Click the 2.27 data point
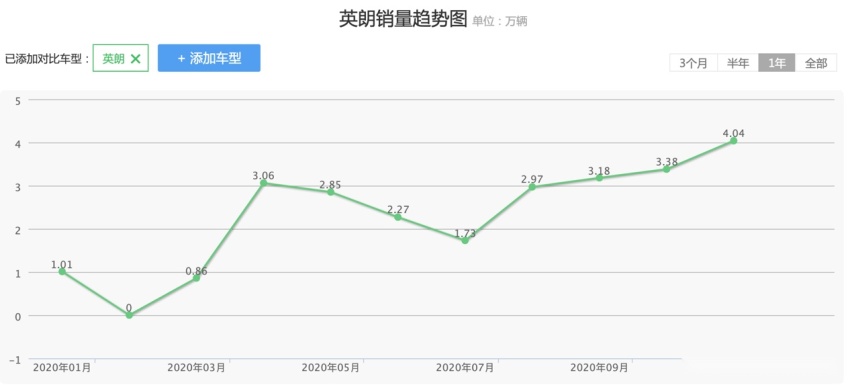This screenshot has height=385, width=852. 398,217
